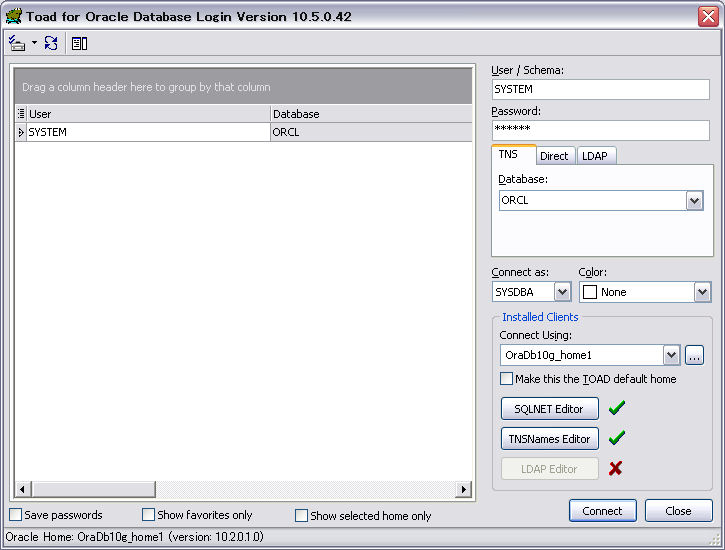Switch to the Direct tab

tap(554, 156)
